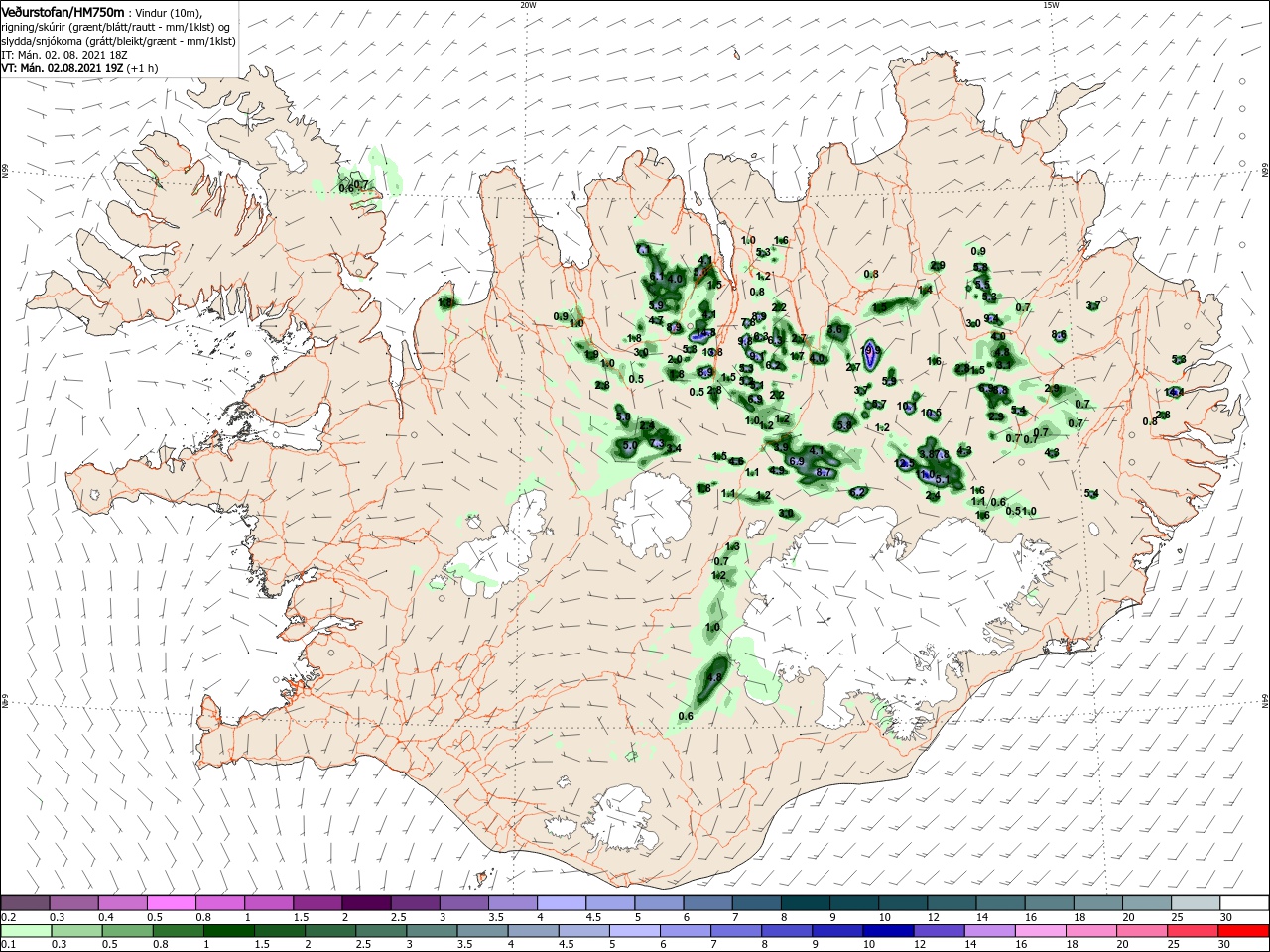1270x952 pixels.
Task: Click the '30' label in the upper legend row
Action: pos(1226,917)
